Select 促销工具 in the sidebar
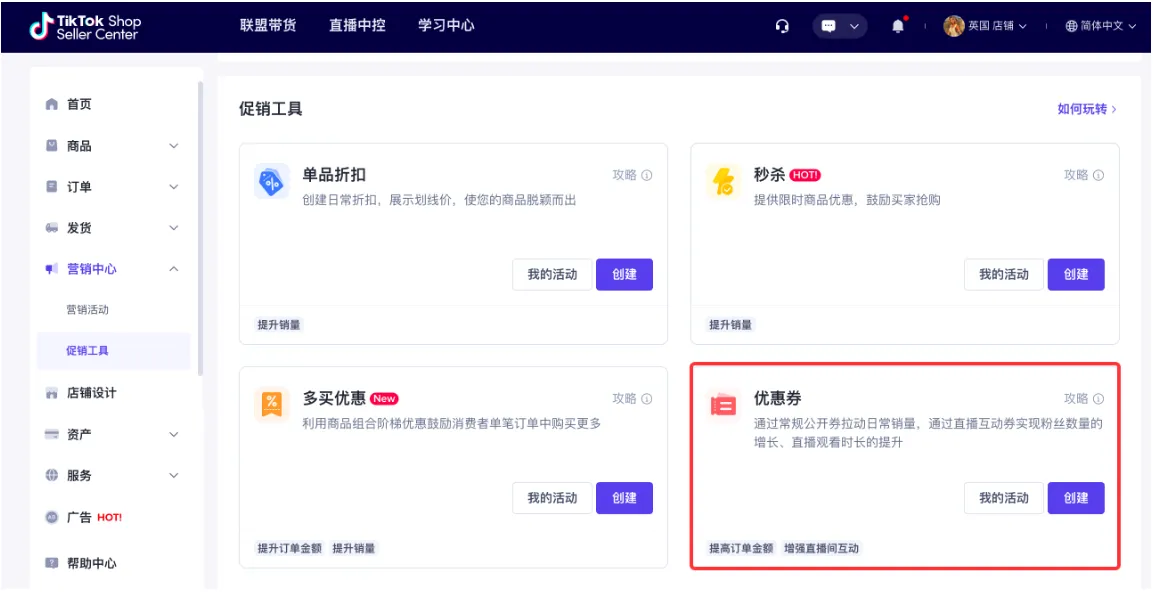Image resolution: width=1153 pixels, height=613 pixels. [x=113, y=351]
